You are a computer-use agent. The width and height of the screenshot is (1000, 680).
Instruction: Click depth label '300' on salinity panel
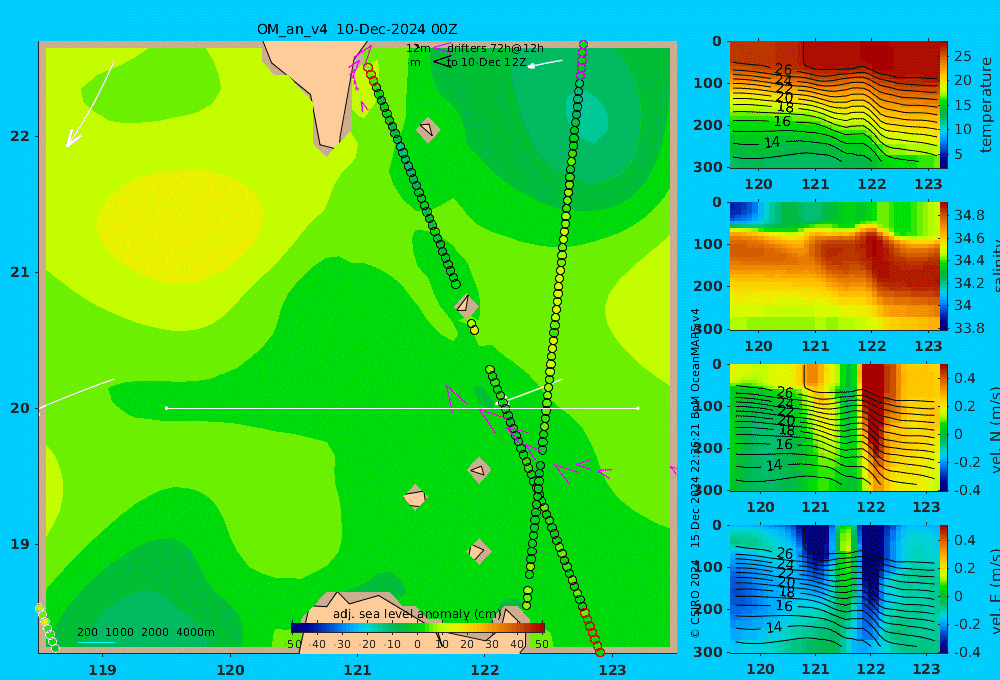point(708,329)
